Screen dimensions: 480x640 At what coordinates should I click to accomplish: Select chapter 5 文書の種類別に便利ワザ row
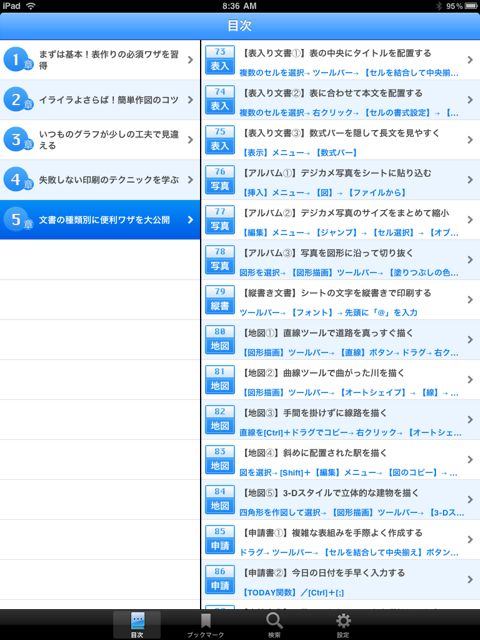coord(100,220)
